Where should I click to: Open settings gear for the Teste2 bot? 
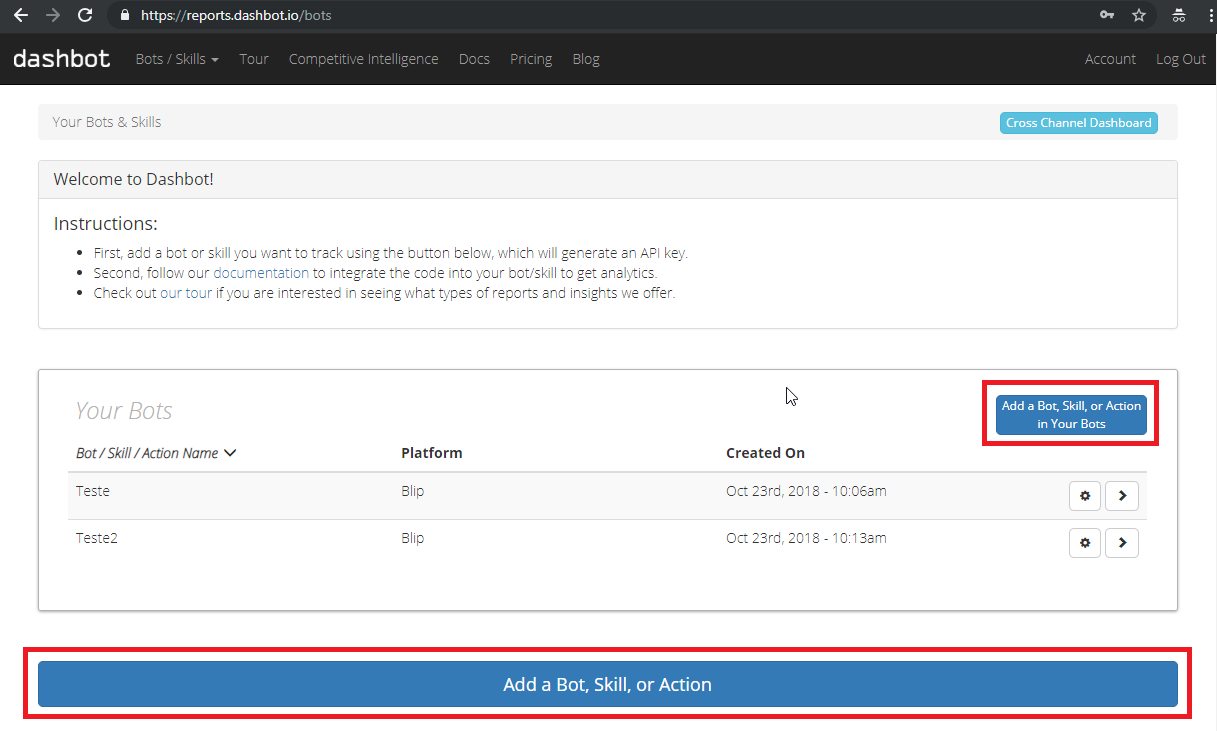(1085, 542)
